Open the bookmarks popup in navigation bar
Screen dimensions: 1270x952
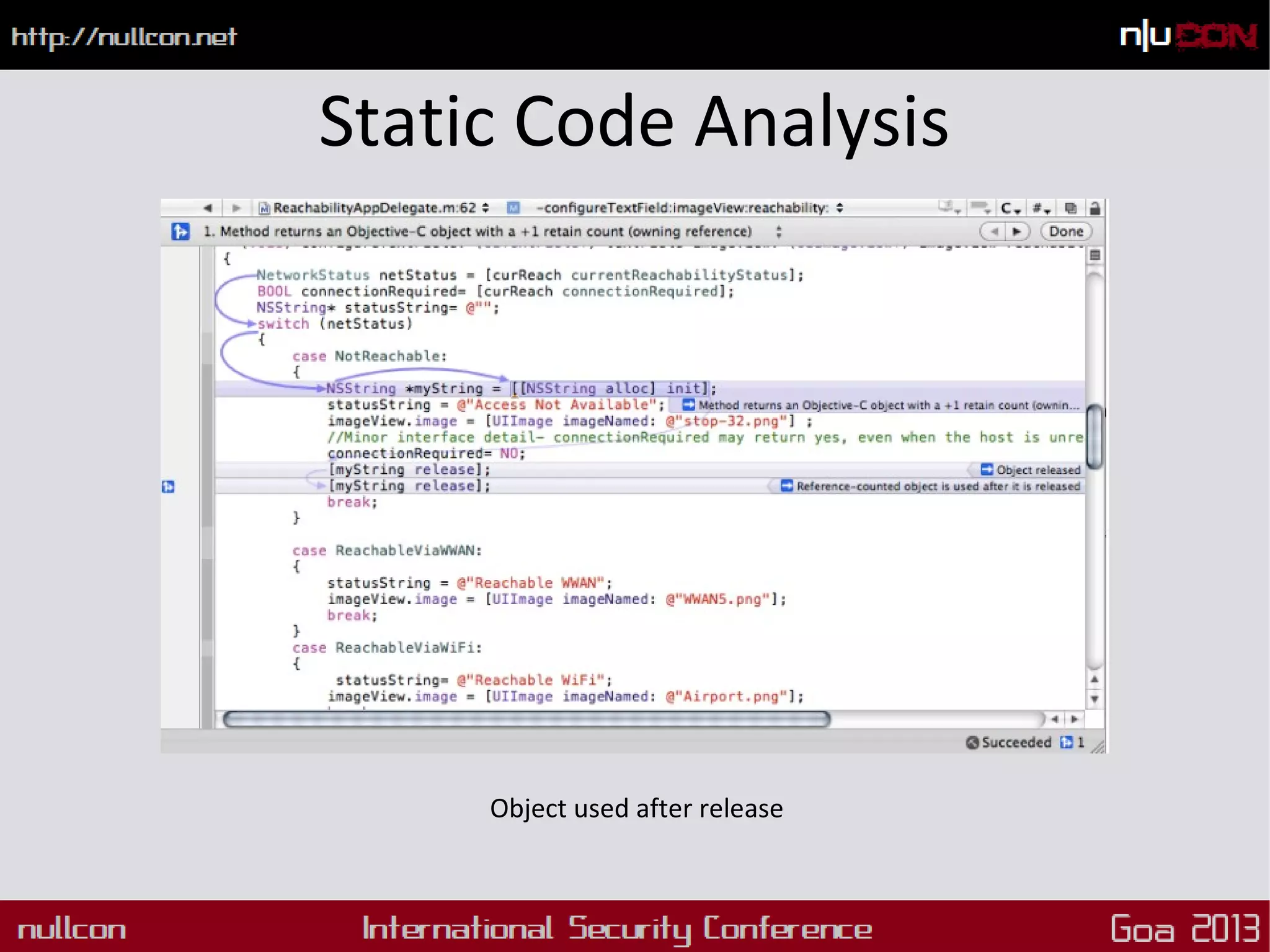[949, 208]
